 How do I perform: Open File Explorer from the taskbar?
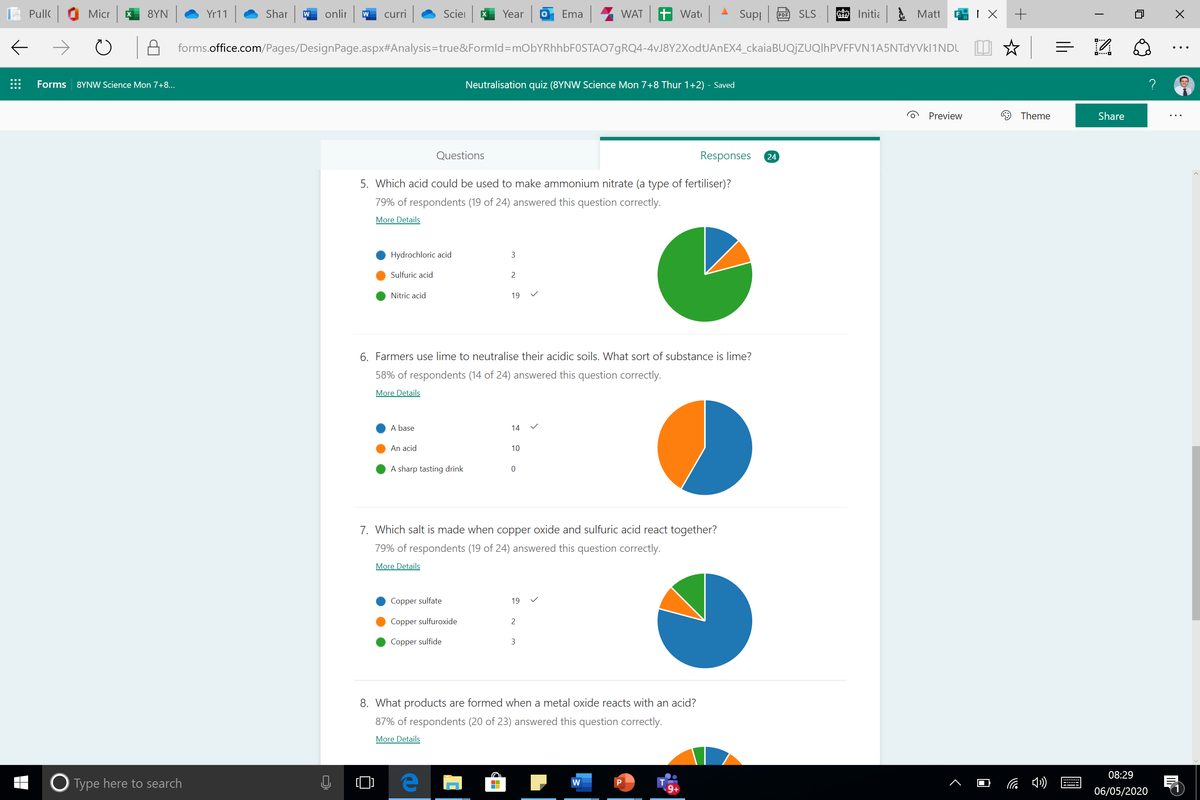pos(452,783)
